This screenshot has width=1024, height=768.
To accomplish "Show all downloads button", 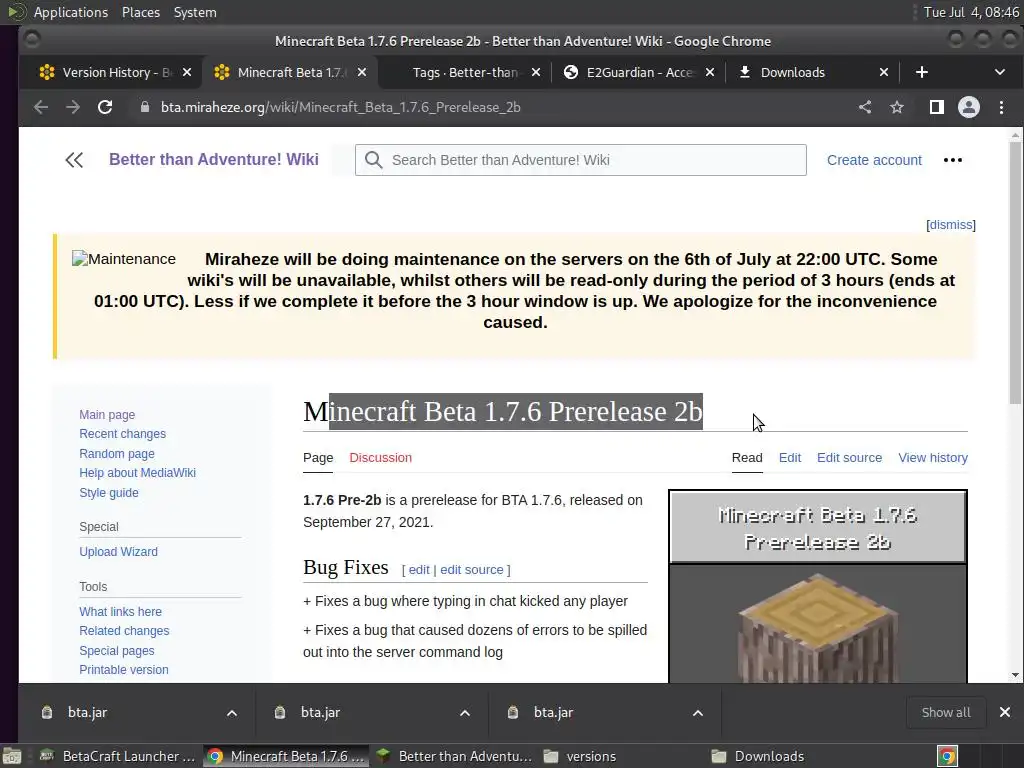I will point(946,712).
